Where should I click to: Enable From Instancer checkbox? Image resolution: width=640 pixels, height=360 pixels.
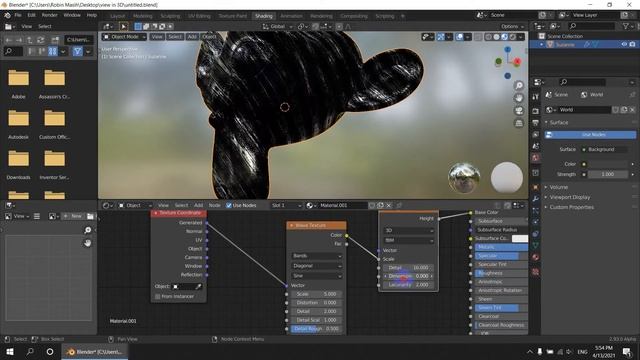tap(158, 296)
